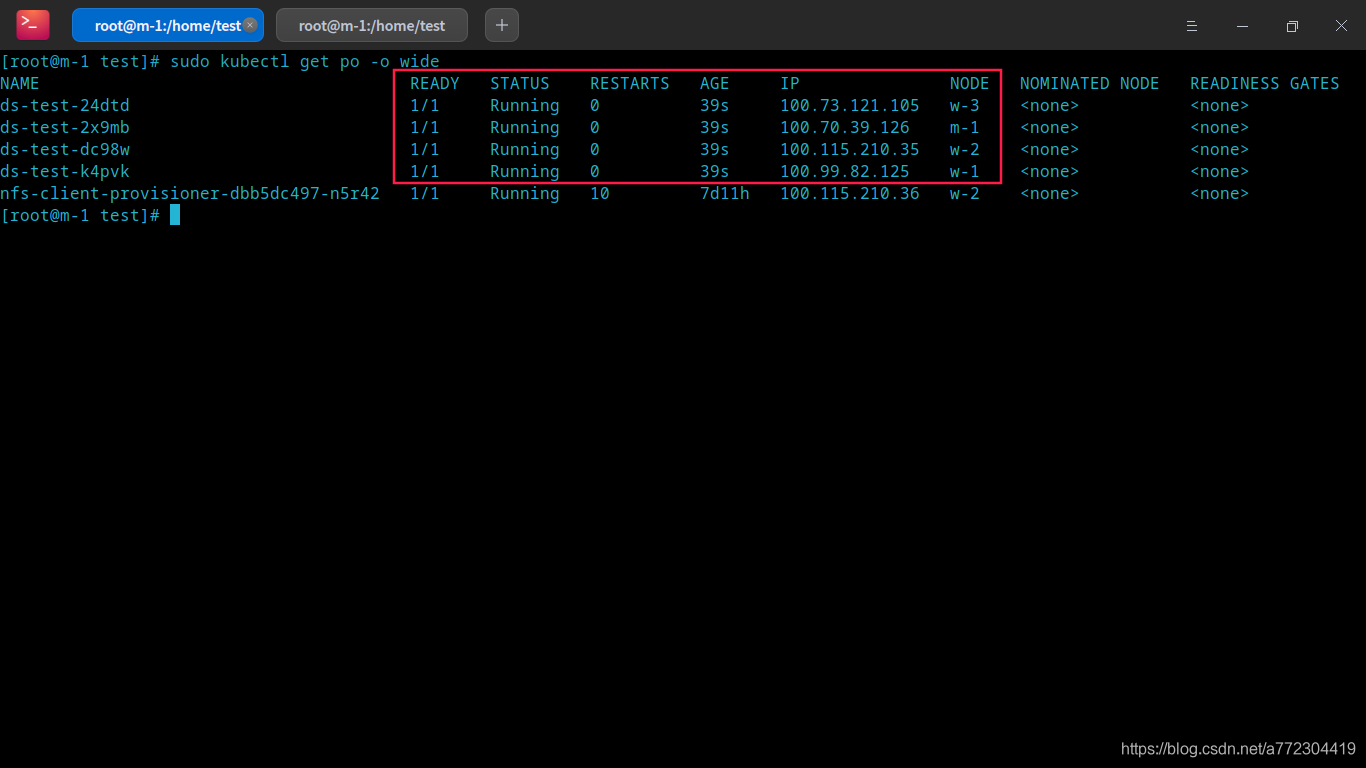This screenshot has height=768, width=1366.
Task: Click IP address 100.99.82.125
Action: (x=845, y=172)
